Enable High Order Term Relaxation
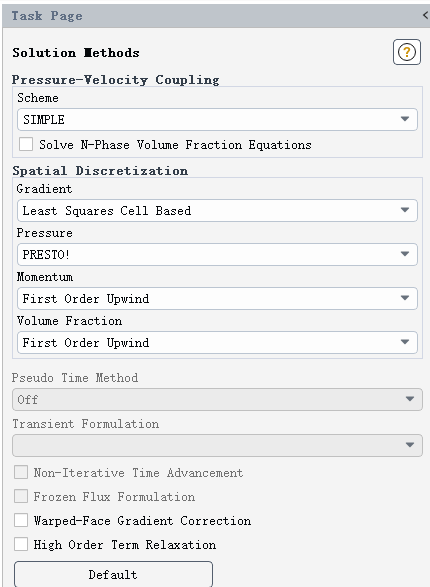Image resolution: width=430 pixels, height=587 pixels. (21, 544)
